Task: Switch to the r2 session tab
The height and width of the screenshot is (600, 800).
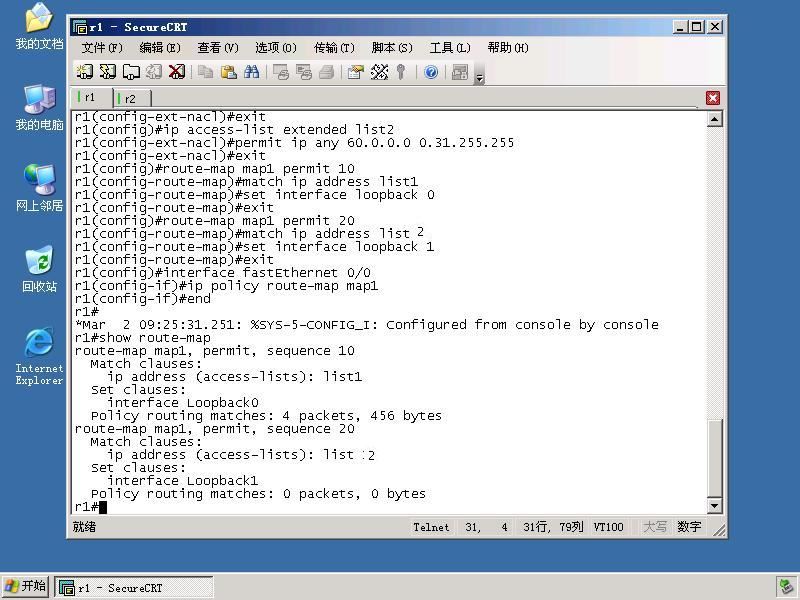Action: (132, 98)
